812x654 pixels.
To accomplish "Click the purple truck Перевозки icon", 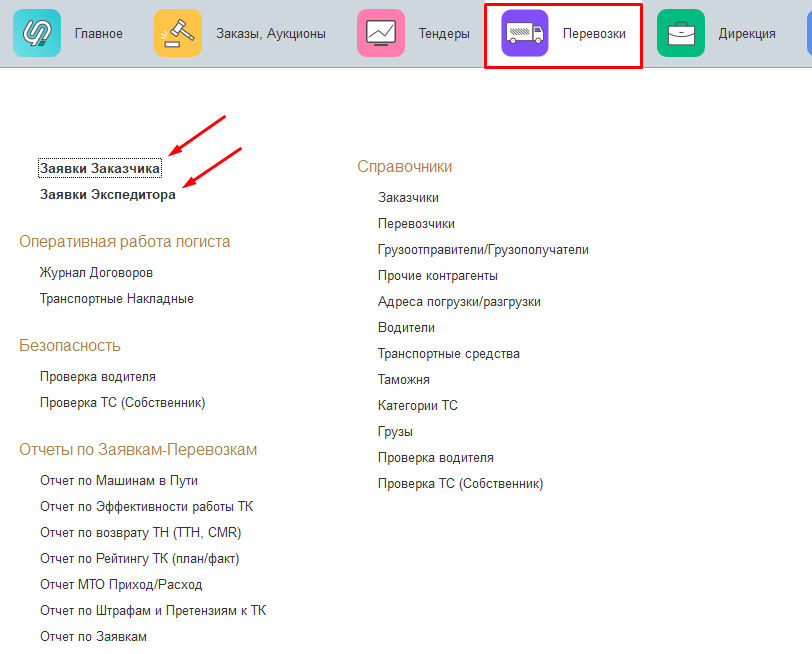I will 525,33.
